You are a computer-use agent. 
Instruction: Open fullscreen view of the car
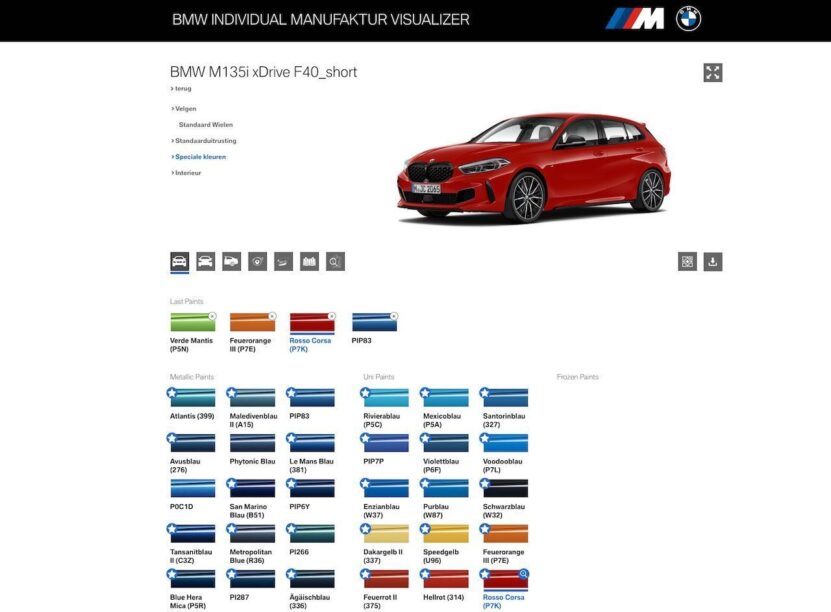point(713,73)
